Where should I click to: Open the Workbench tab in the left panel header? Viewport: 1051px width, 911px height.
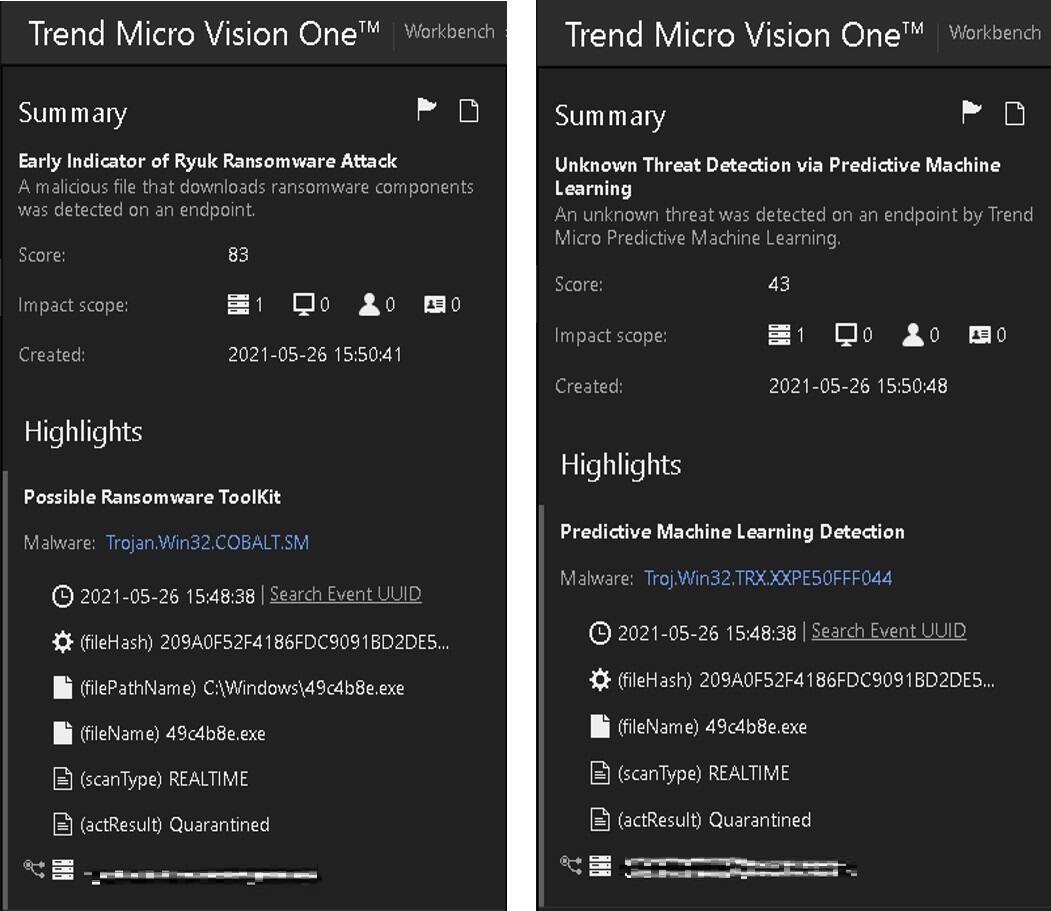coord(449,31)
